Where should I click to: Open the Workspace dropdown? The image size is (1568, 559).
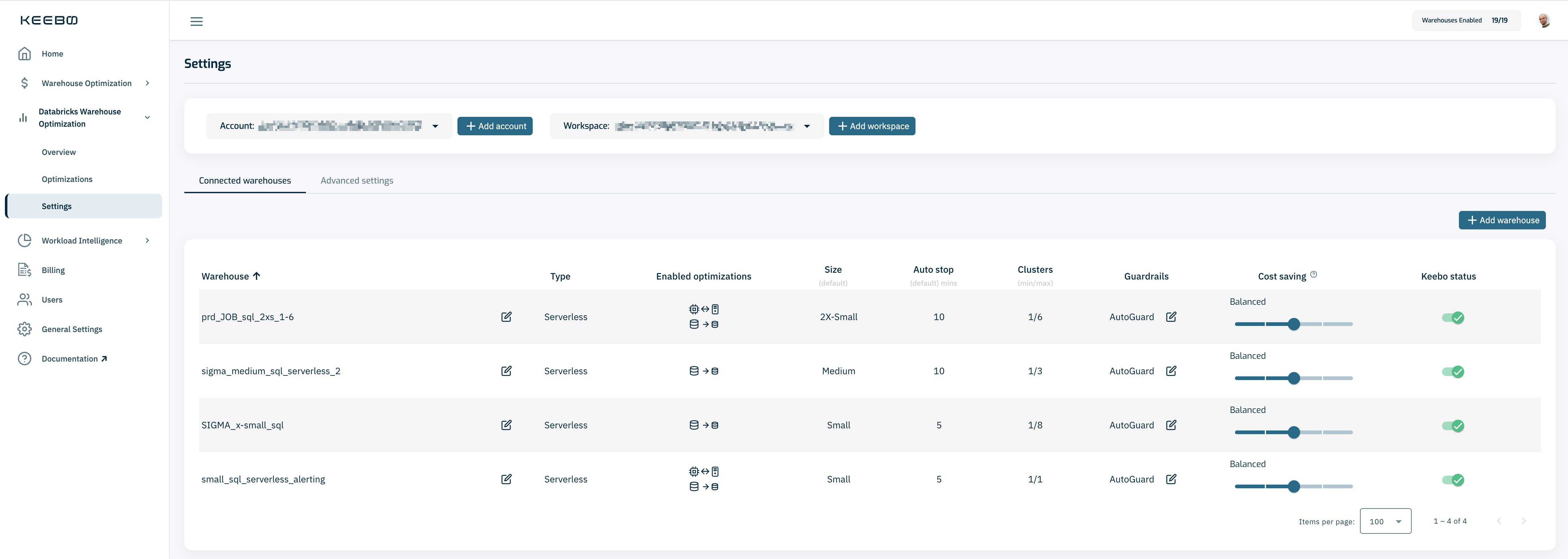(687, 126)
